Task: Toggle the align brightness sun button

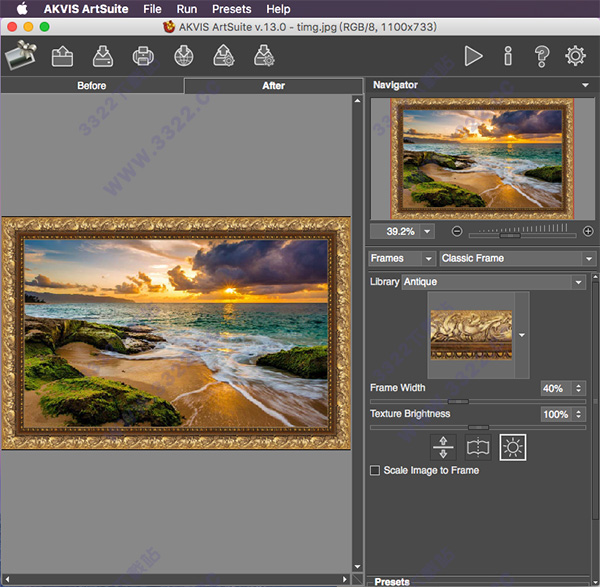Action: pyautogui.click(x=513, y=447)
